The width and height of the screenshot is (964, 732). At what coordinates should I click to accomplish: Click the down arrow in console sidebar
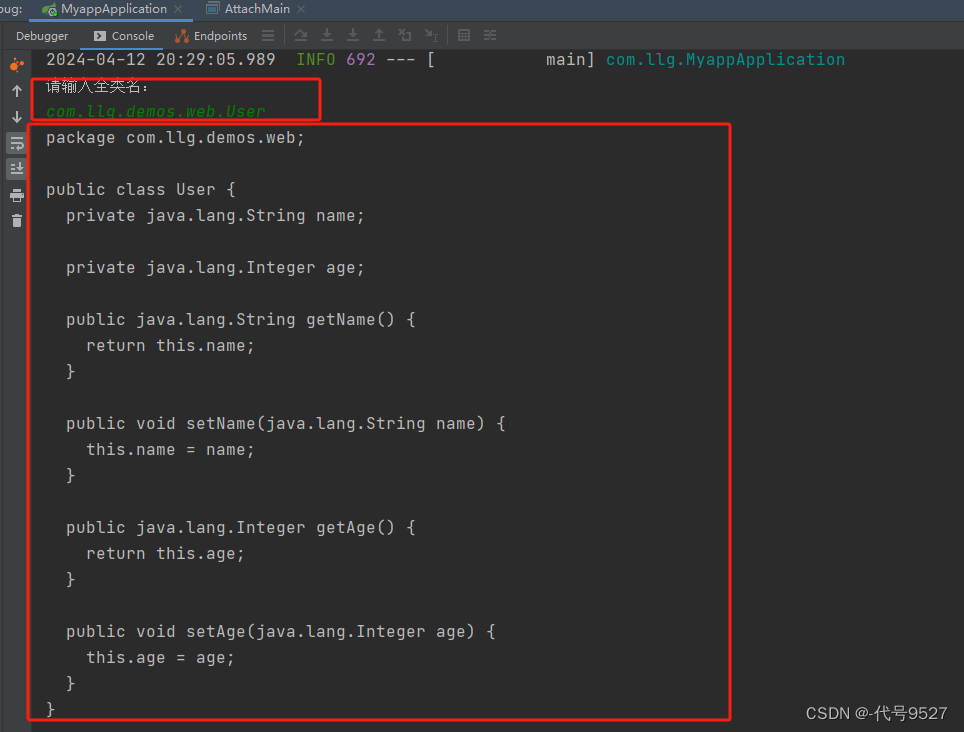(17, 117)
